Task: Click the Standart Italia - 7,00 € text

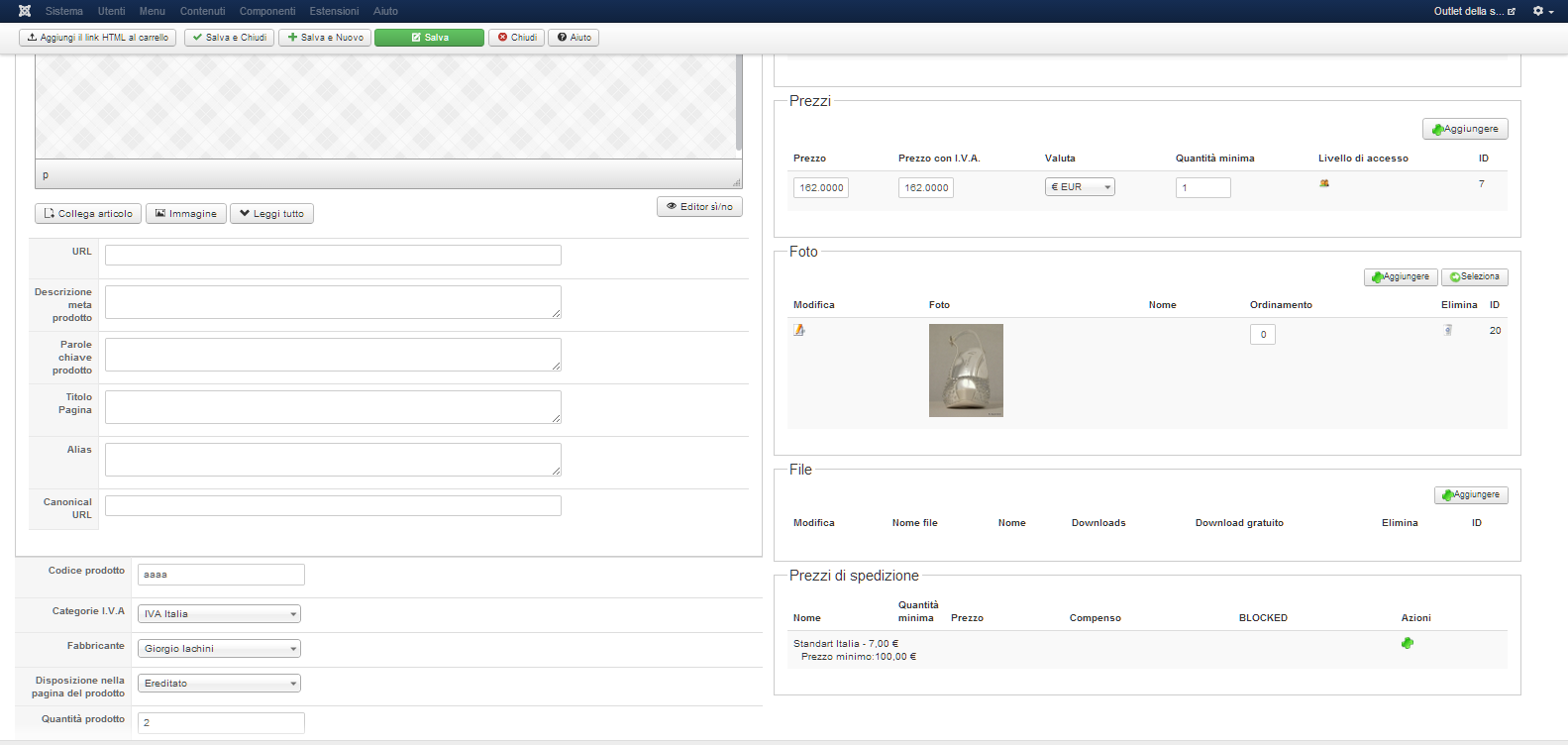Action: (846, 644)
